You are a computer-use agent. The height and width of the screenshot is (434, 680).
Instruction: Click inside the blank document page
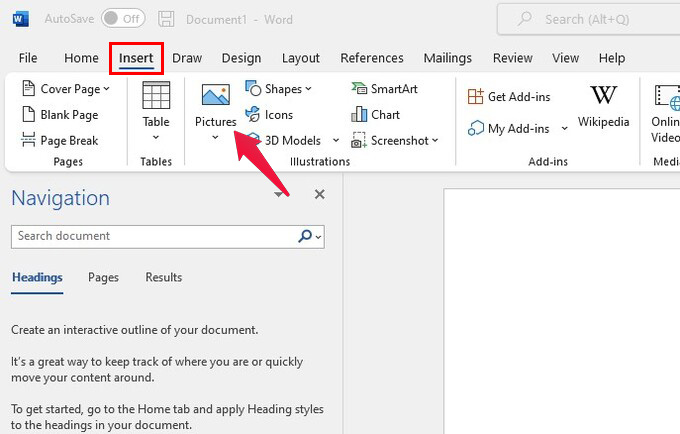point(562,311)
